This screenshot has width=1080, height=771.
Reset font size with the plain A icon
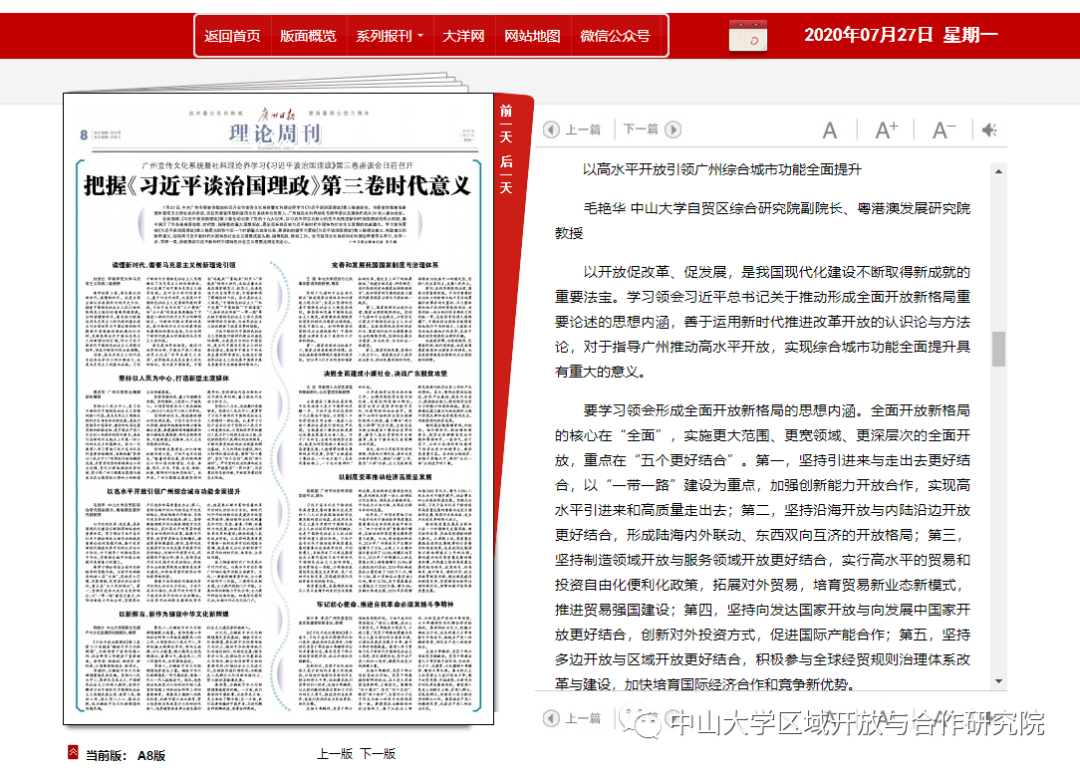point(830,130)
